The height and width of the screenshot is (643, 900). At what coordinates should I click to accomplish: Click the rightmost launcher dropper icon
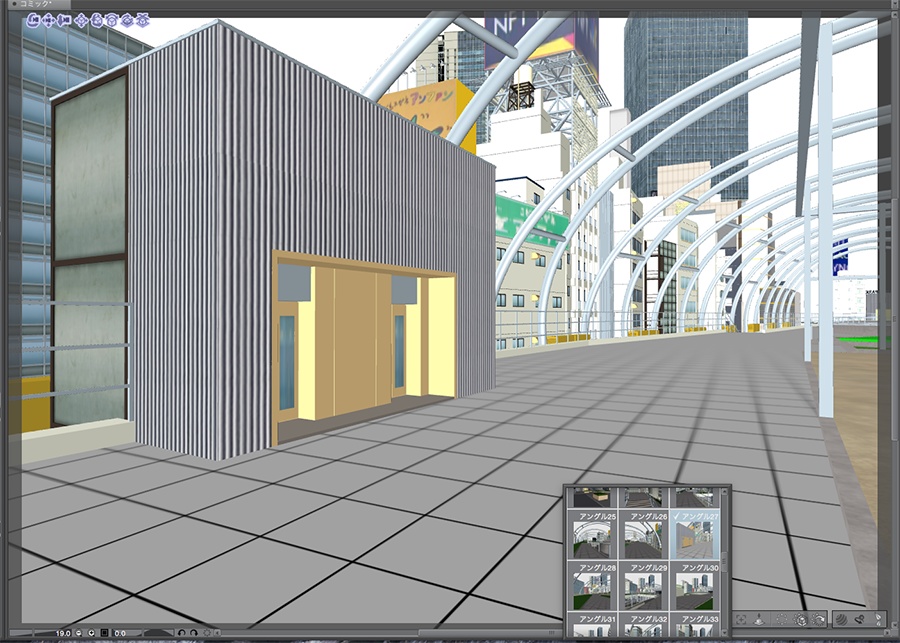pyautogui.click(x=878, y=619)
